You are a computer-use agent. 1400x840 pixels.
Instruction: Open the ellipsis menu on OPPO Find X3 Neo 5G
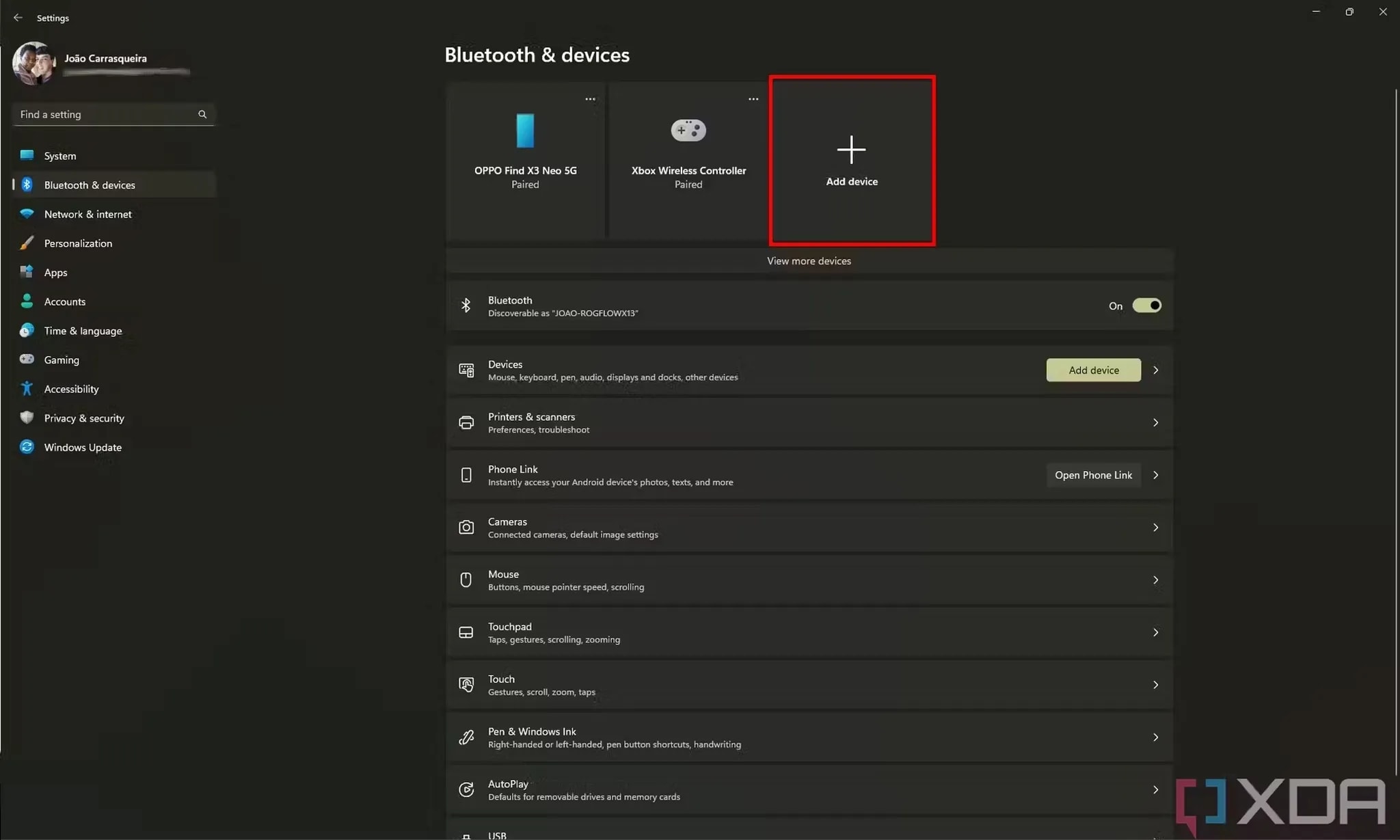tap(590, 99)
